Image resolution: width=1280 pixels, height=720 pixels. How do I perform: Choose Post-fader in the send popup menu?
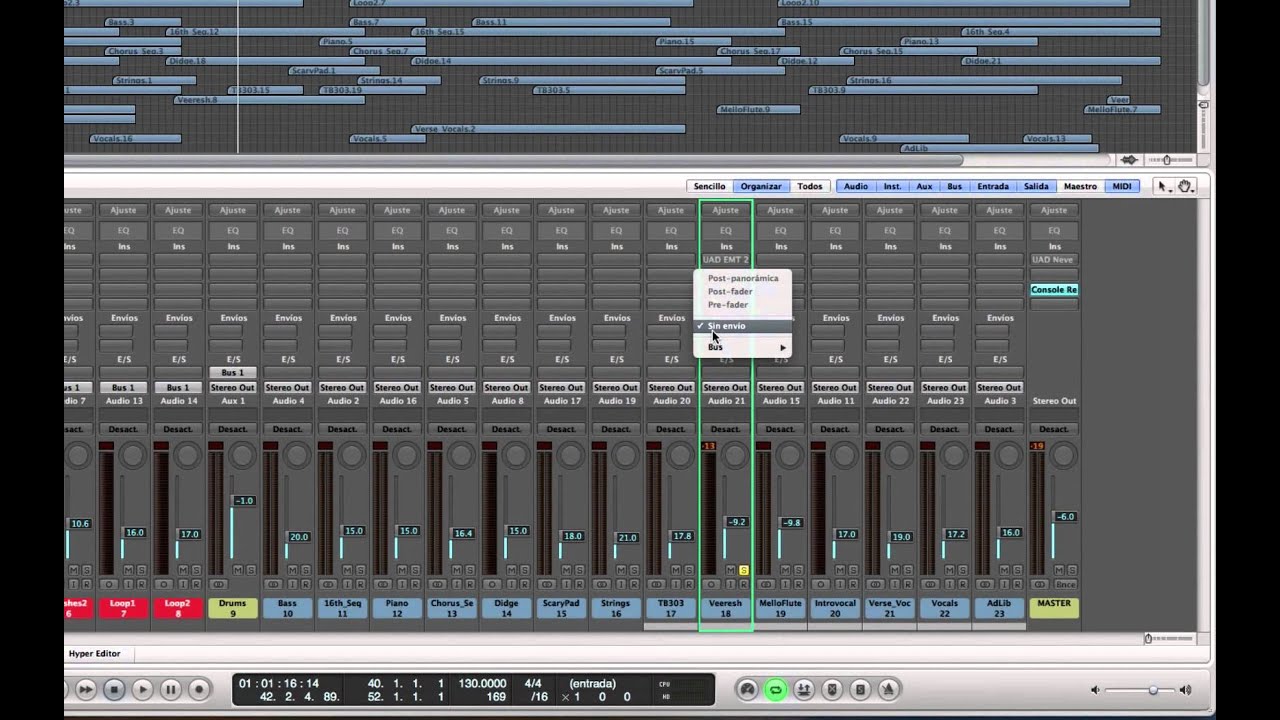743,291
